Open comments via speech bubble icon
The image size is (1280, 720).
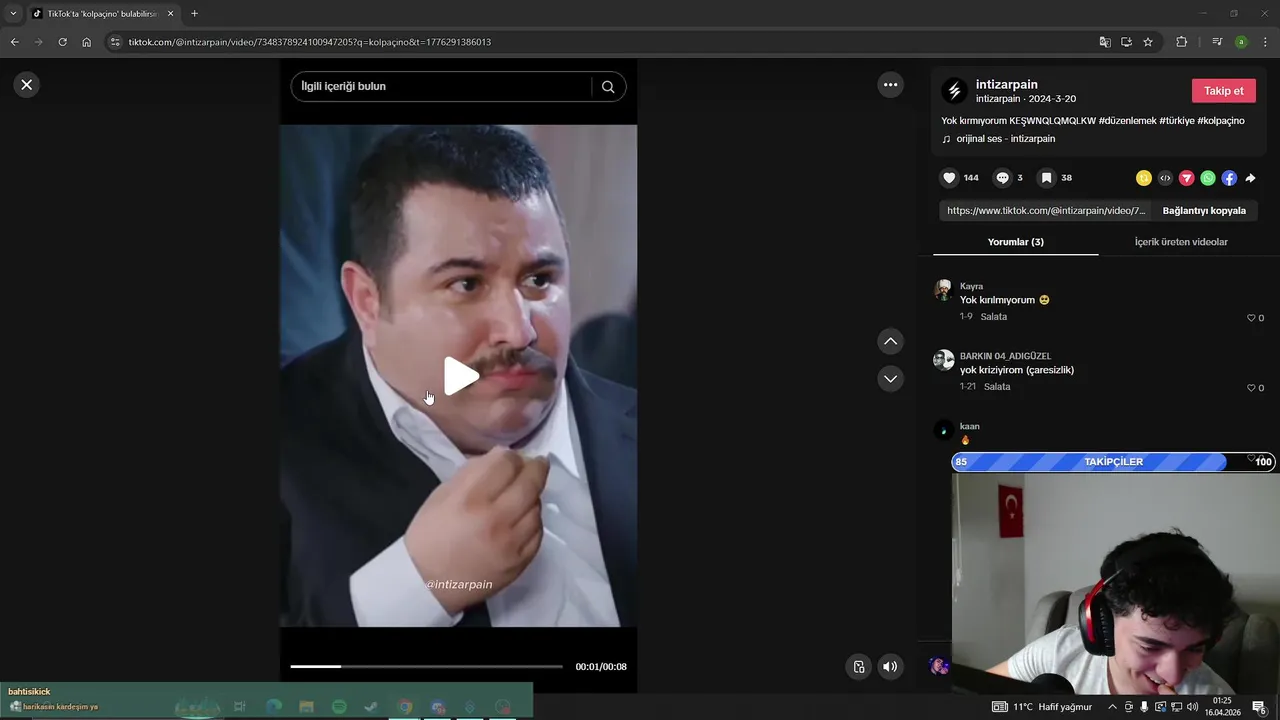(x=1002, y=178)
